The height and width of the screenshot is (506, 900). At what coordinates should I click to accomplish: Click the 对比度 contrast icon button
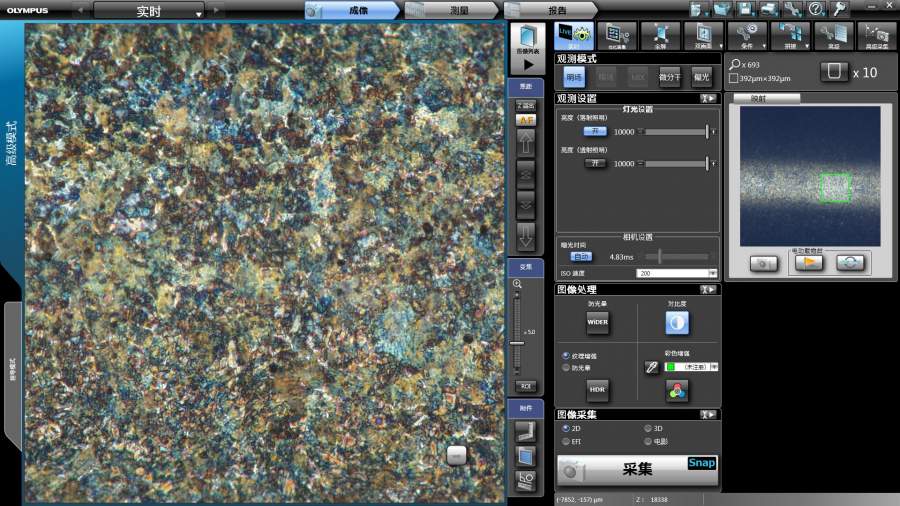pos(677,323)
